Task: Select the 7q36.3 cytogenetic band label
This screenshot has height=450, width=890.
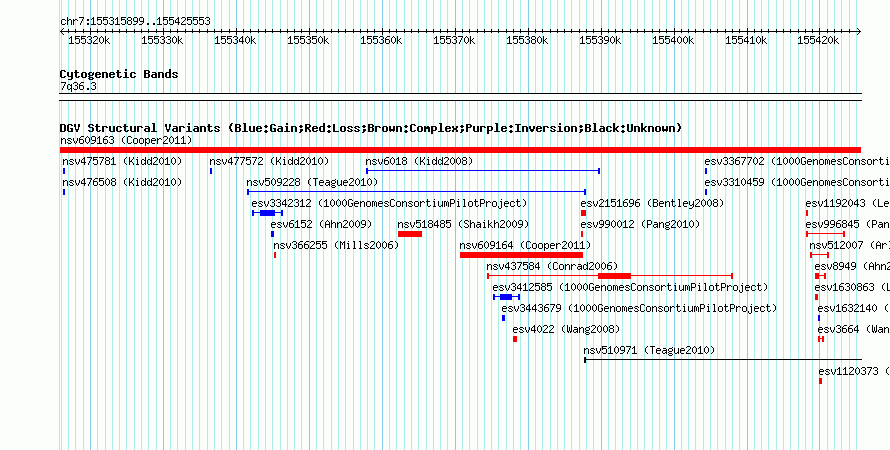Action: 78,86
